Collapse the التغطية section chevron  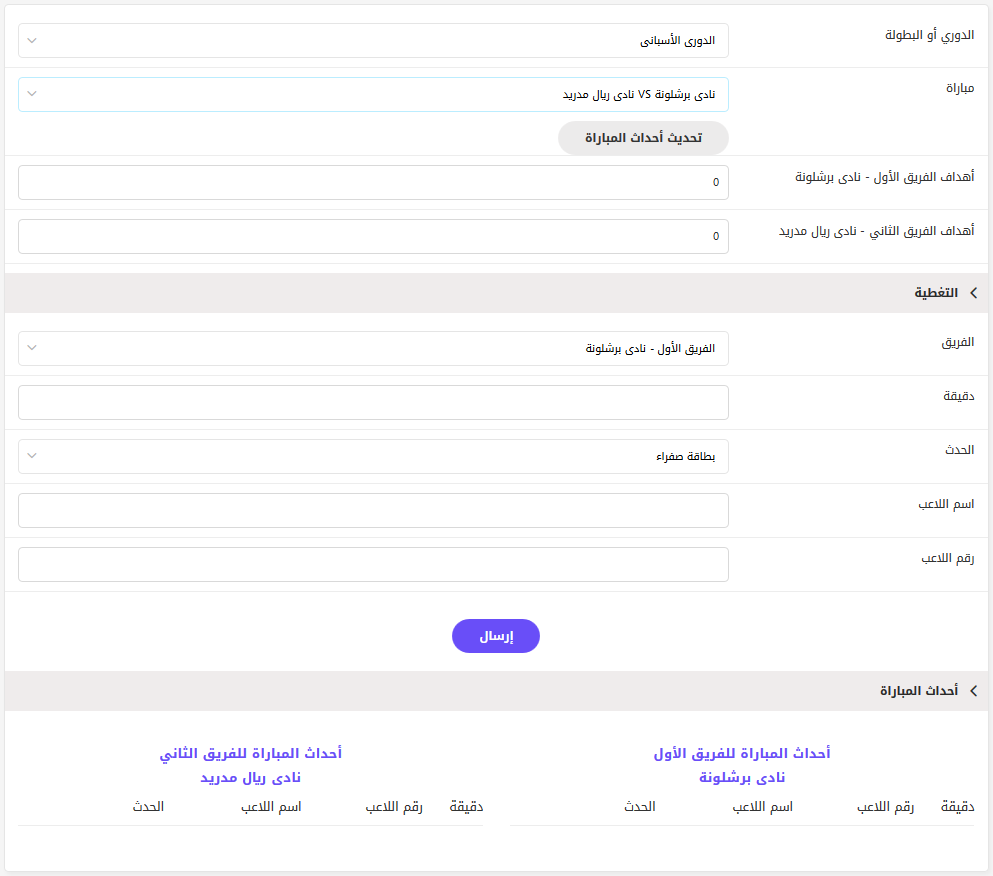pyautogui.click(x=973, y=293)
